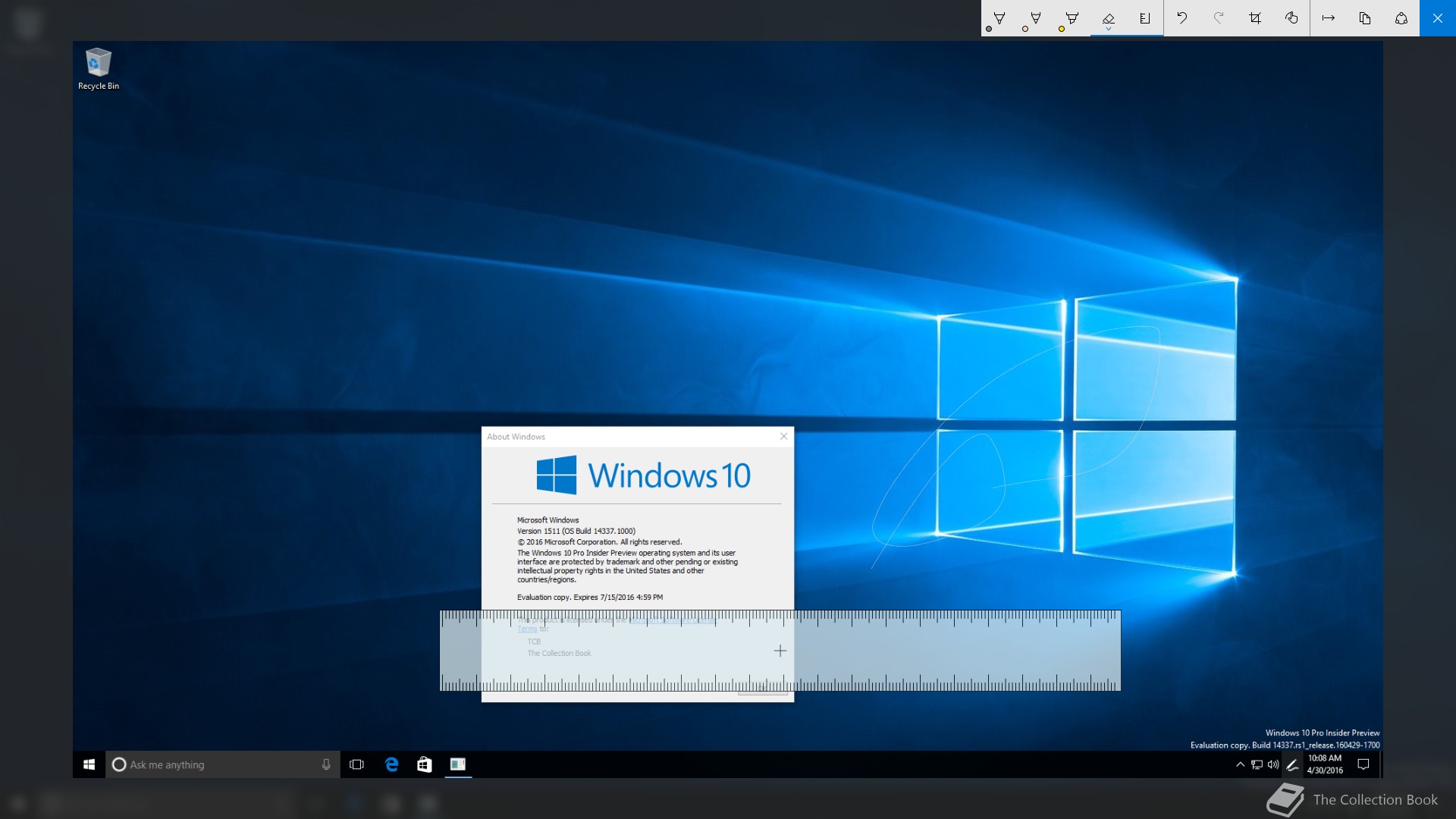Open the Store taskbar icon

pyautogui.click(x=425, y=764)
